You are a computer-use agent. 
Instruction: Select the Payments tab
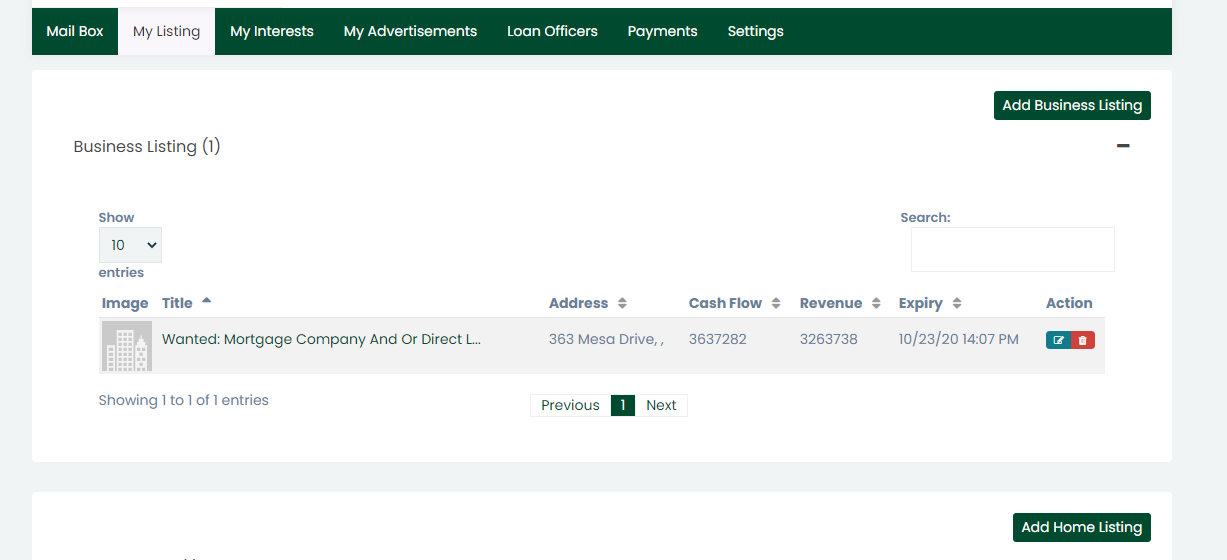(x=662, y=31)
